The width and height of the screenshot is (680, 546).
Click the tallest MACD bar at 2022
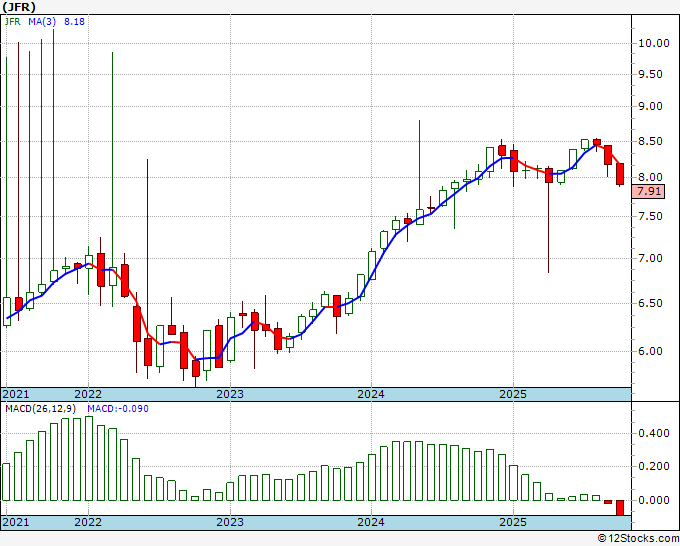point(89,458)
